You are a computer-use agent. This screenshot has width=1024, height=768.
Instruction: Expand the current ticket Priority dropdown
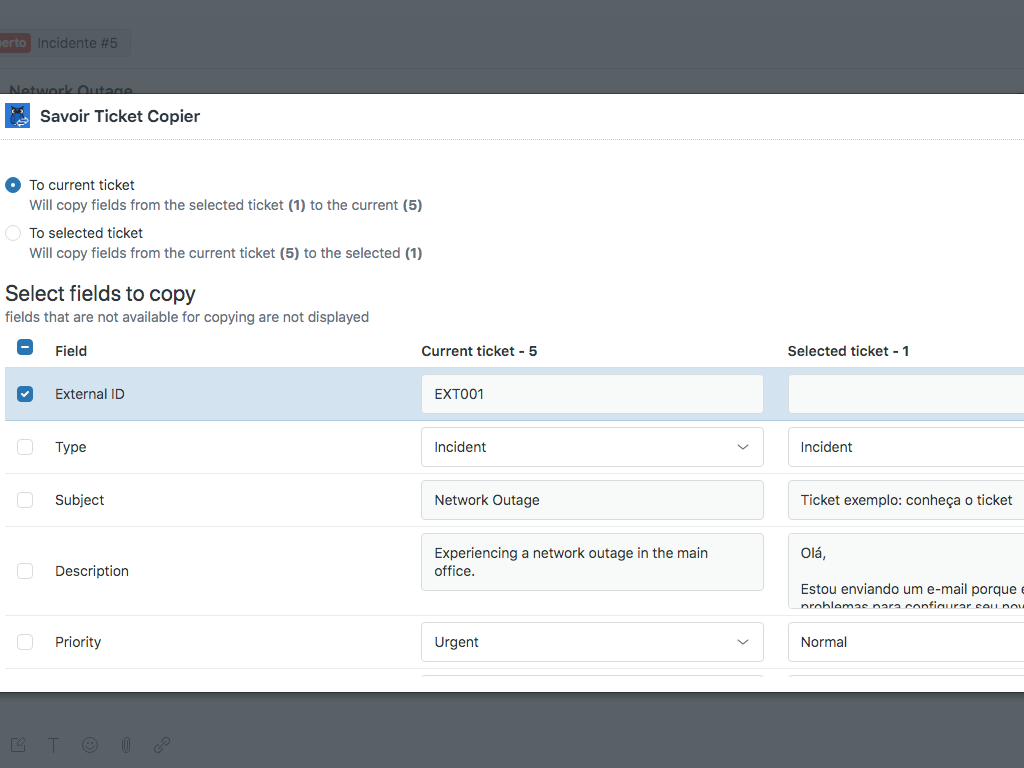pyautogui.click(x=592, y=642)
